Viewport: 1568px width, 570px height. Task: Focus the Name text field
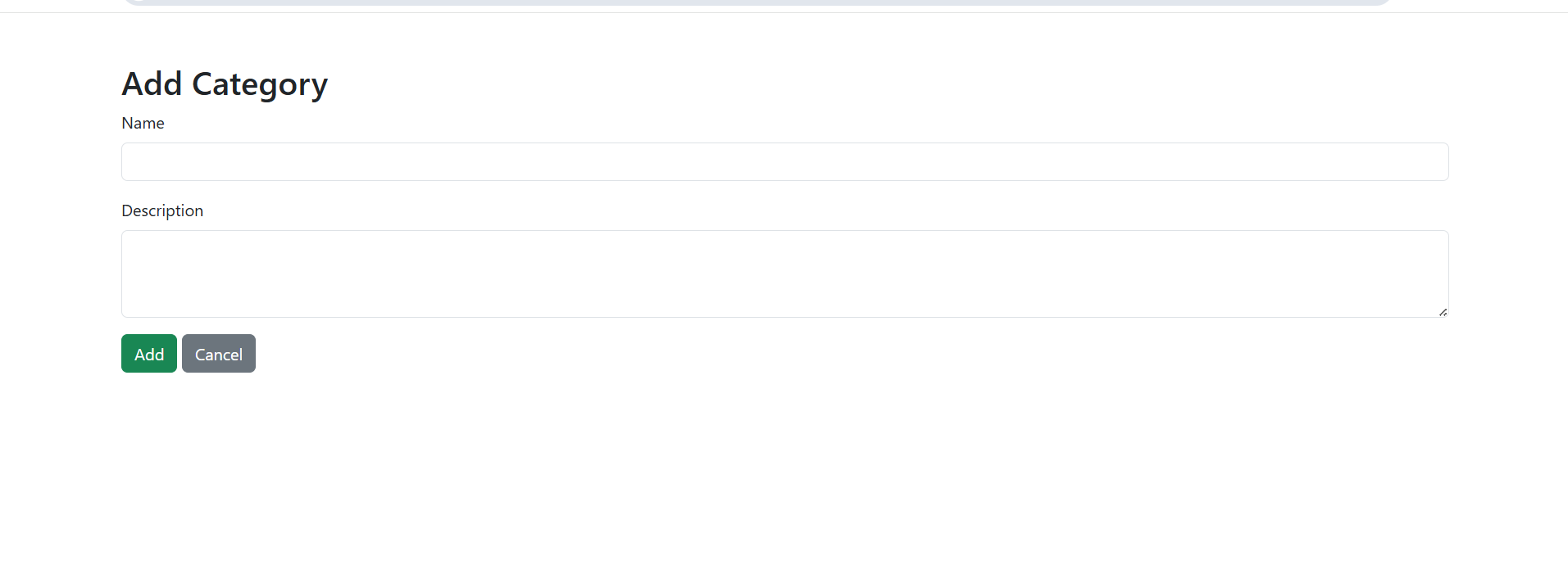tap(784, 162)
